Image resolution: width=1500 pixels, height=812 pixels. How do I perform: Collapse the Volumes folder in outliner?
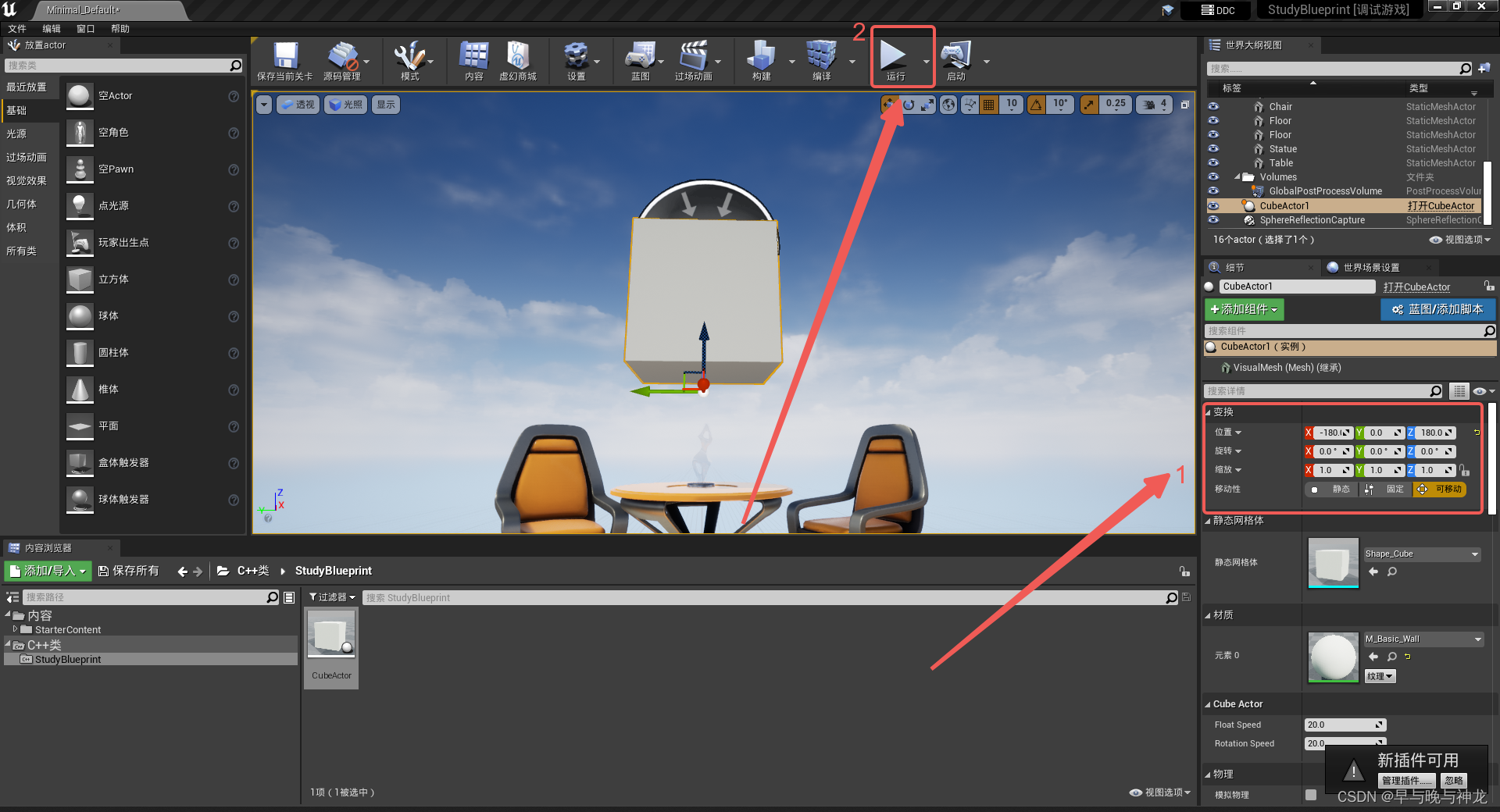click(1237, 177)
